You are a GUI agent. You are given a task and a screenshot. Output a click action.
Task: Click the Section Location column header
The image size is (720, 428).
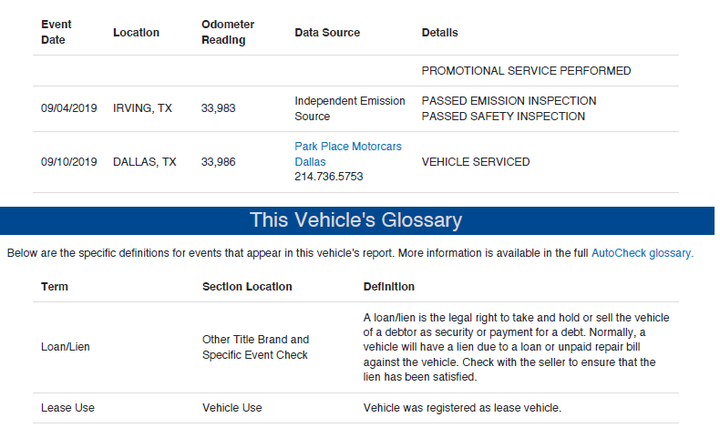point(247,287)
